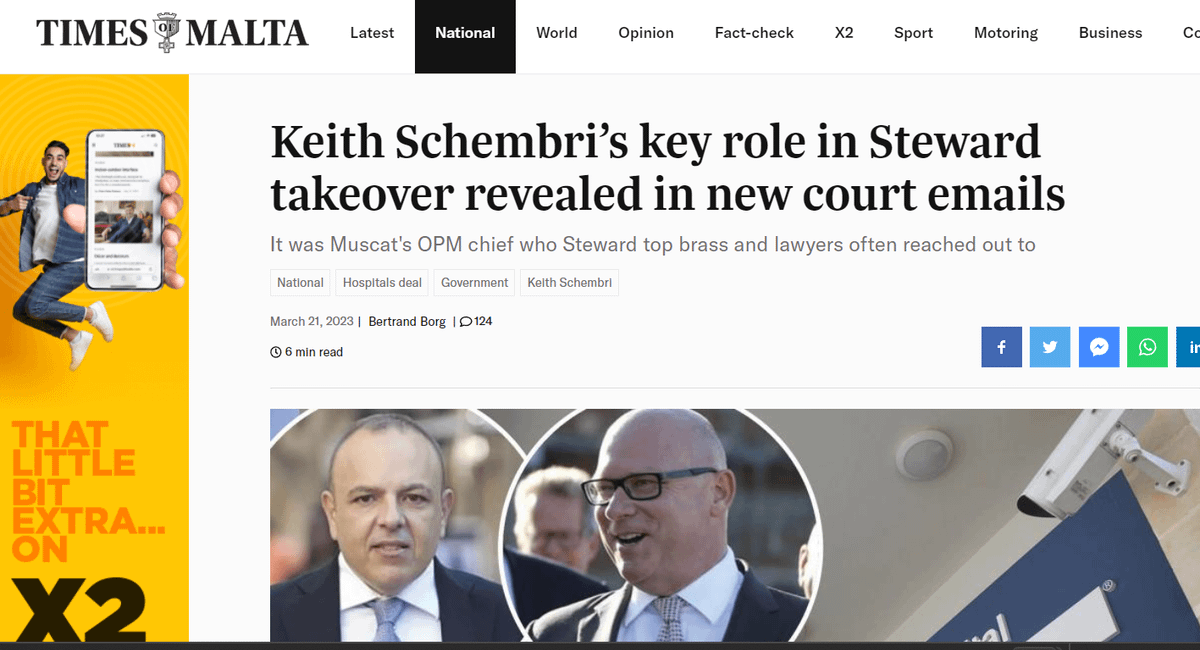Open the Latest menu item
The image size is (1200, 650).
coord(372,33)
